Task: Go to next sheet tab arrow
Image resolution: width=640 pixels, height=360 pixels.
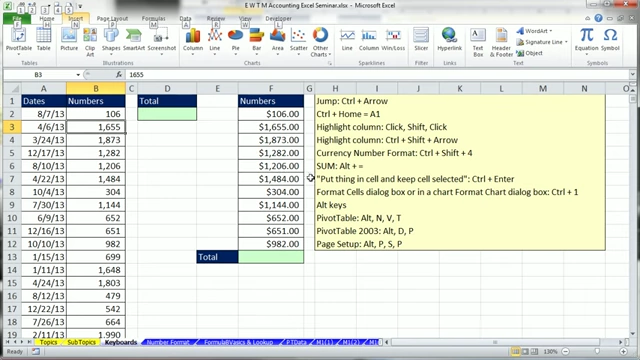Action: (22, 342)
